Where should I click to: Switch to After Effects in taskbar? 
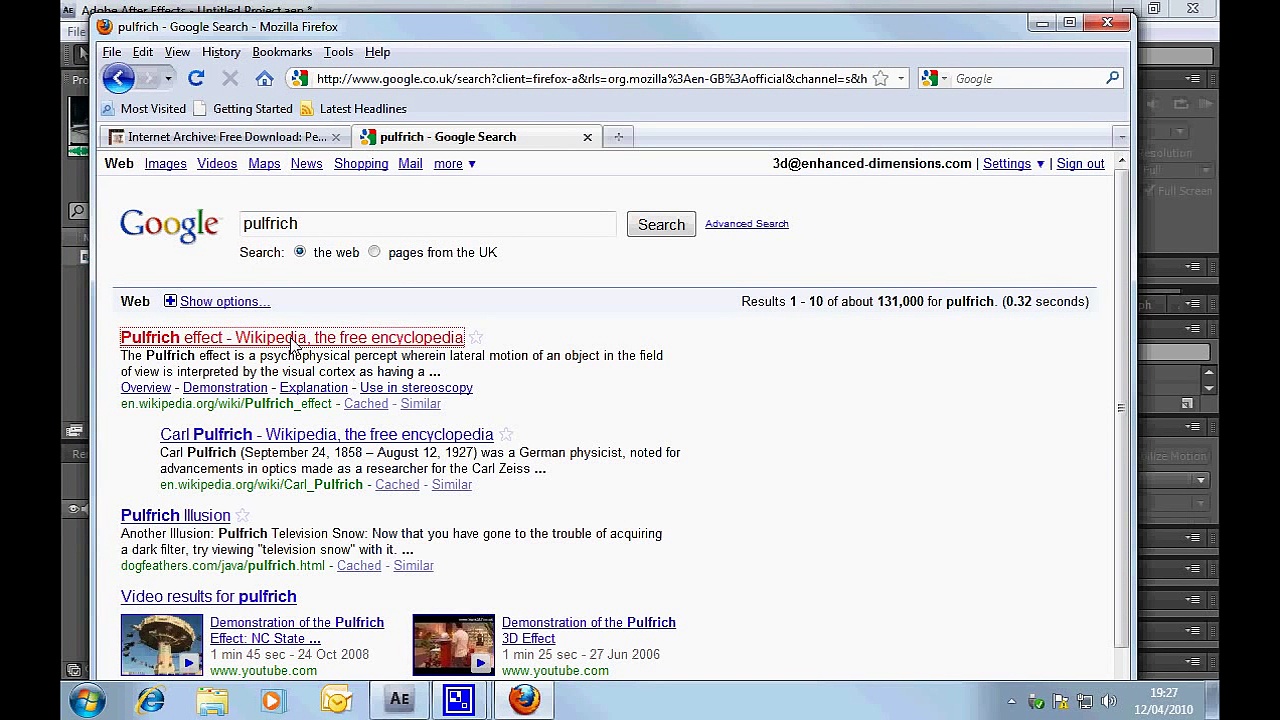(x=399, y=700)
